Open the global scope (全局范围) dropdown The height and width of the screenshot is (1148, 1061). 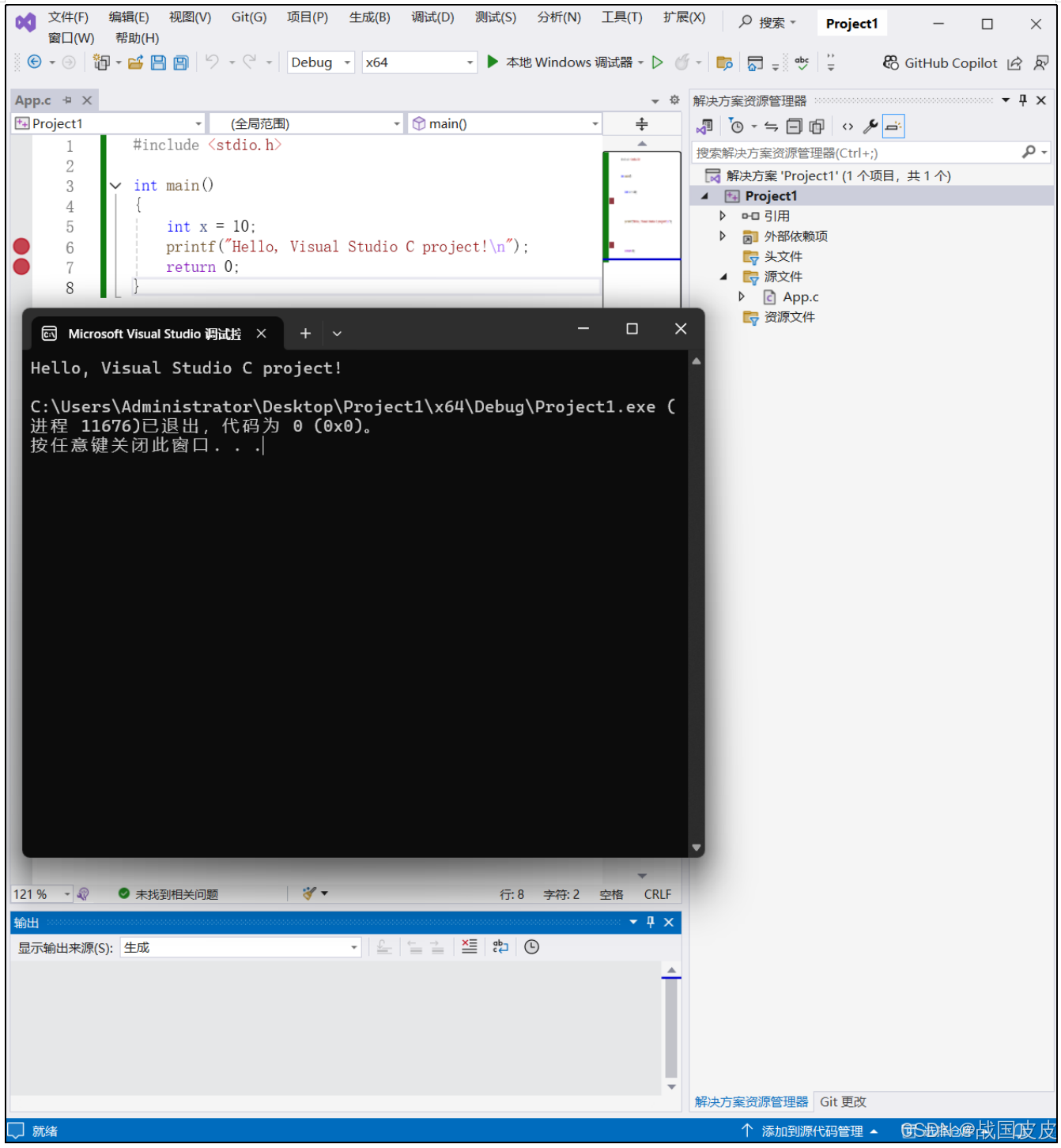pyautogui.click(x=307, y=123)
